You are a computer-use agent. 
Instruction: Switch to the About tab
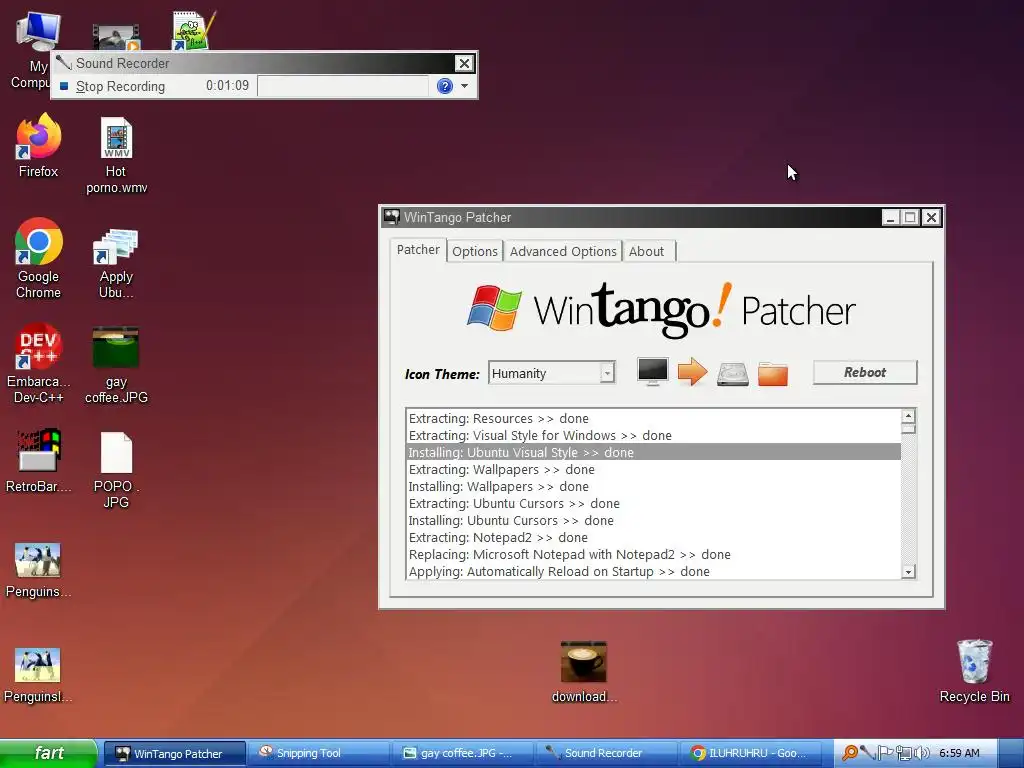[x=646, y=251]
